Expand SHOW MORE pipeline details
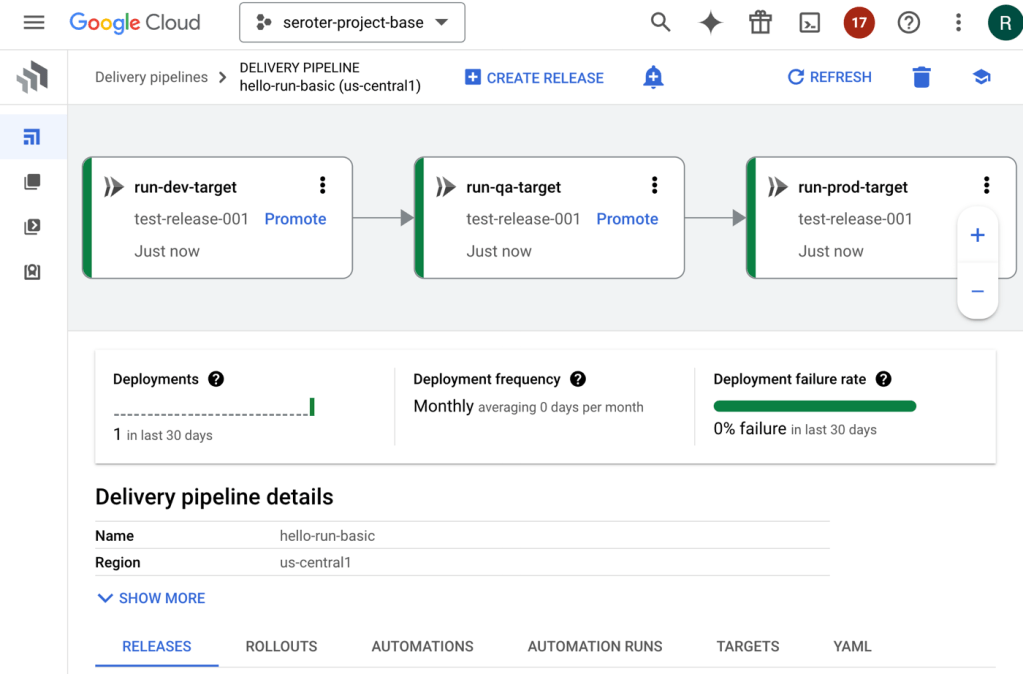The image size is (1023, 674). pyautogui.click(x=151, y=598)
